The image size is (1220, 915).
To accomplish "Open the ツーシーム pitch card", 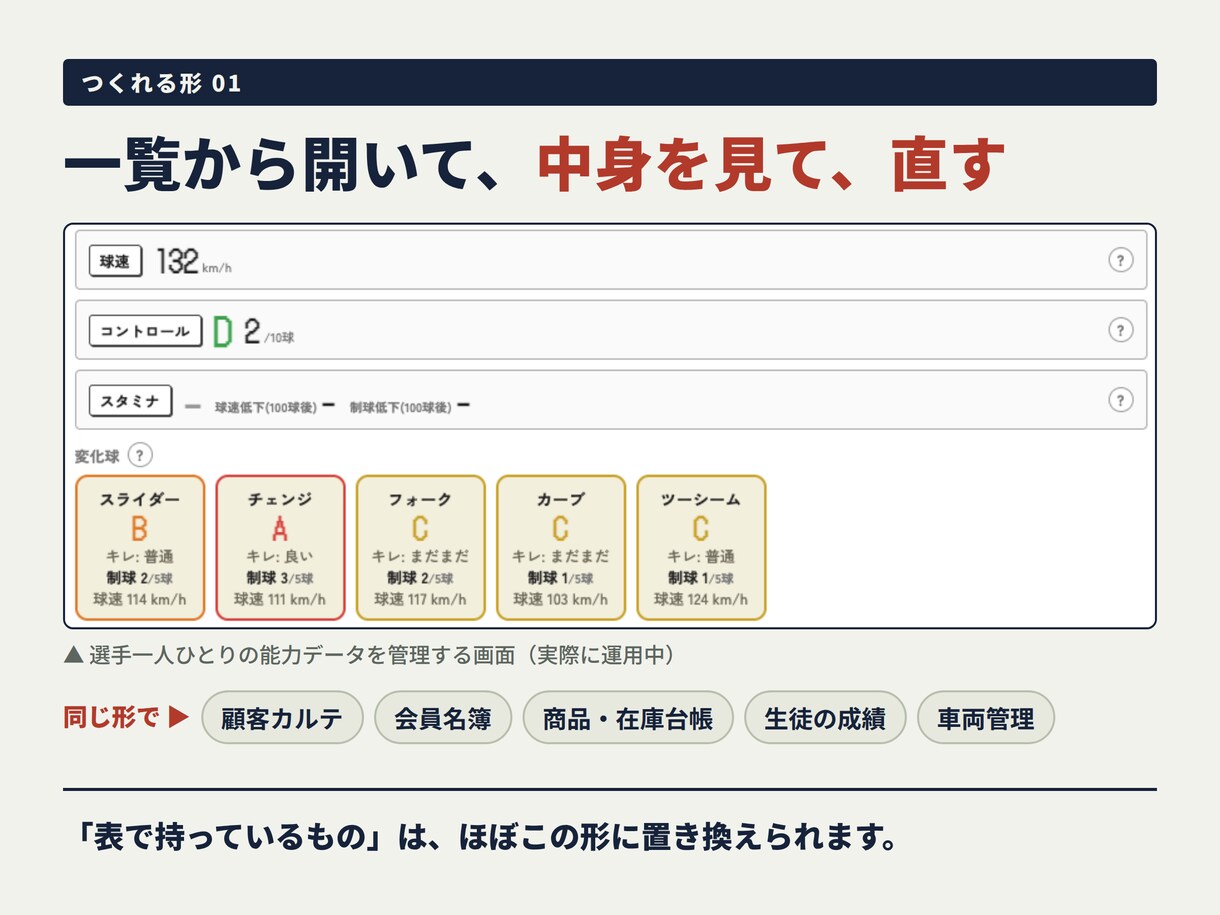I will point(701,548).
